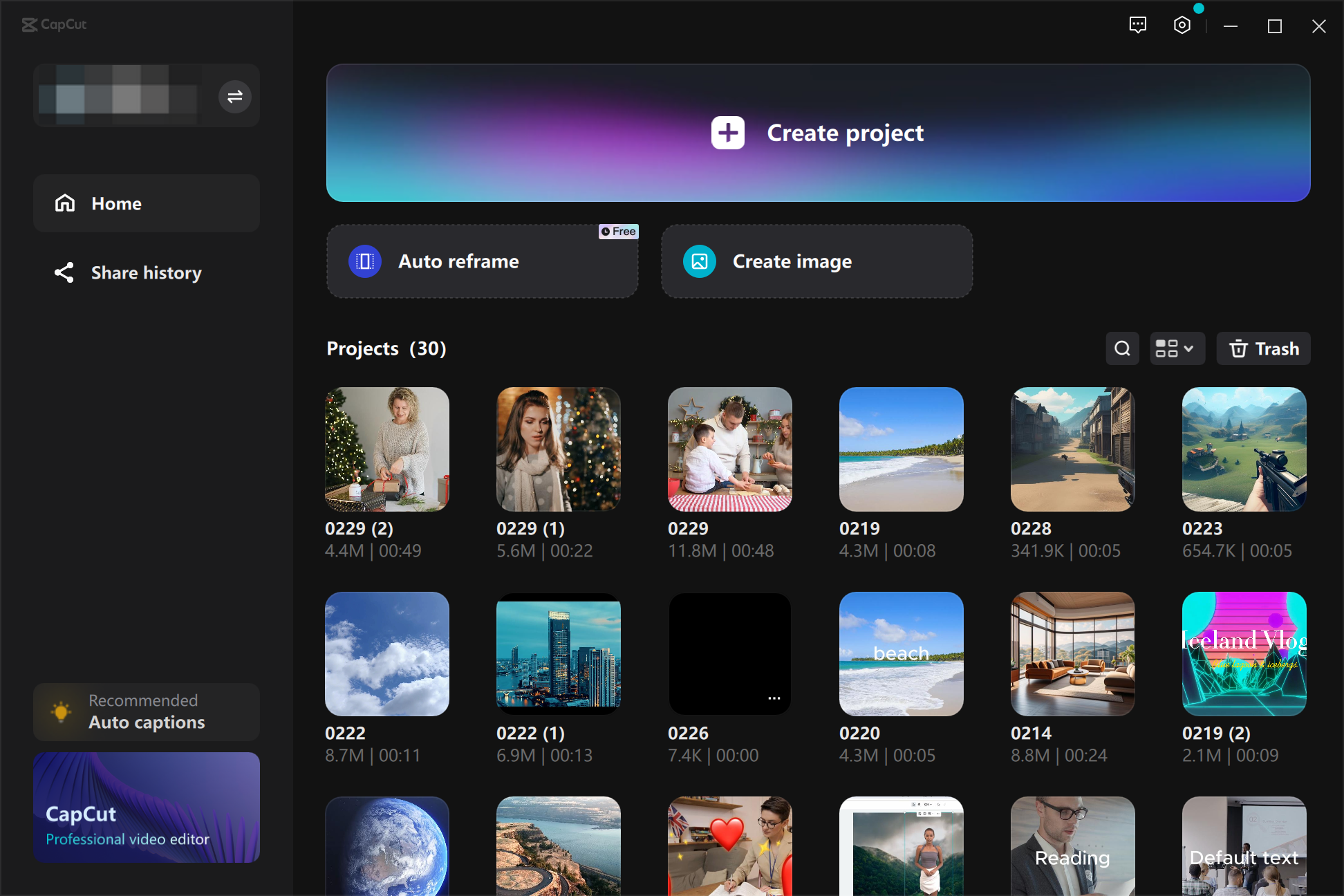1344x896 pixels.
Task: Open settings via hexagon gear icon
Action: point(1182,26)
